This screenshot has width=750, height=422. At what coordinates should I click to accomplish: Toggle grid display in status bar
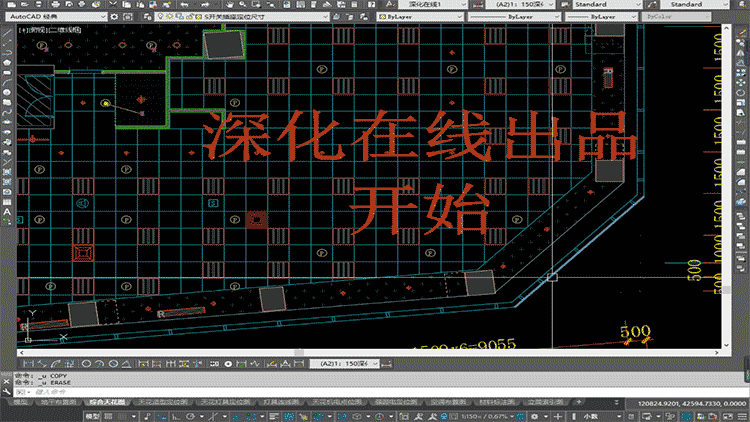(108, 416)
